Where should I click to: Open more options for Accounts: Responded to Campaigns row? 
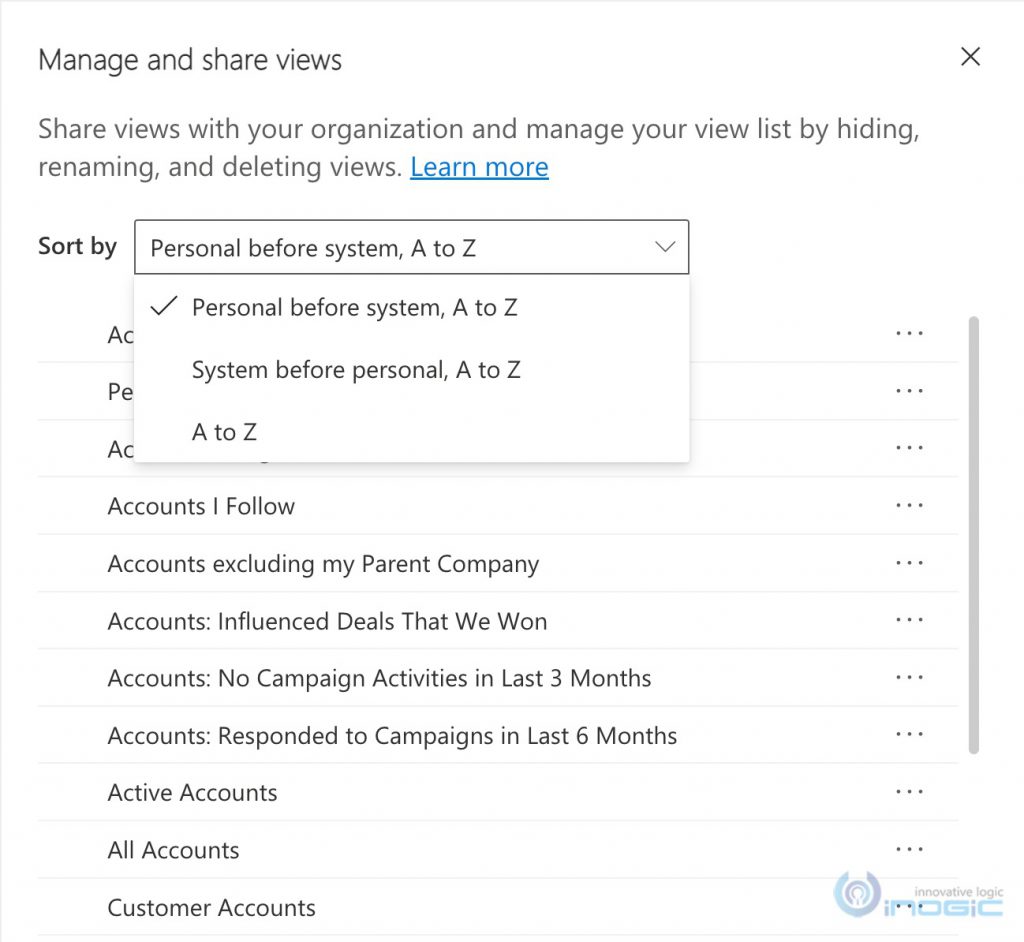tap(909, 734)
